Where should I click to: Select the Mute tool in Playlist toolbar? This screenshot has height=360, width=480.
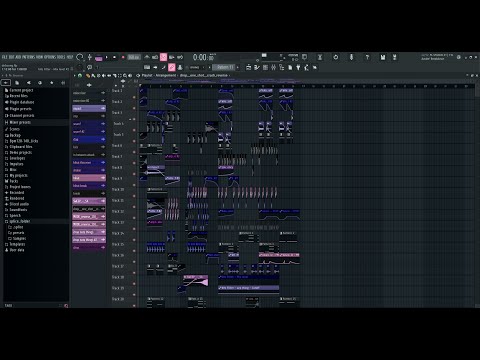104,76
